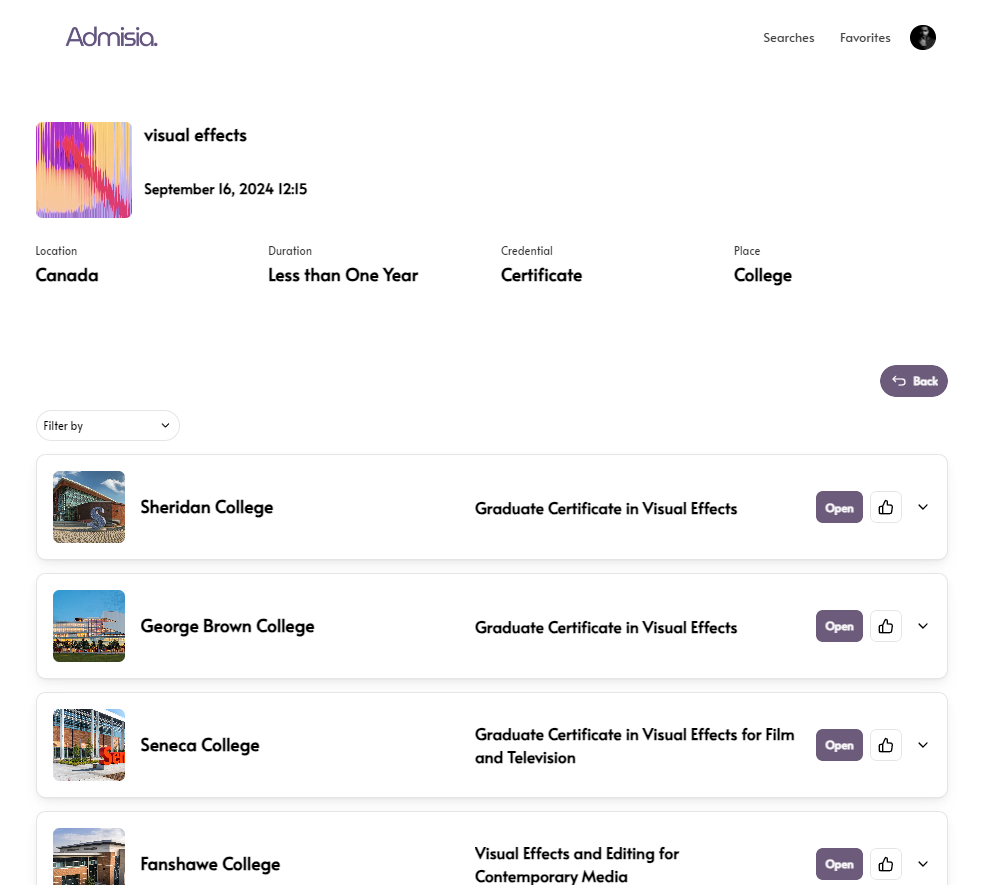Click the Admisia logo

click(111, 37)
